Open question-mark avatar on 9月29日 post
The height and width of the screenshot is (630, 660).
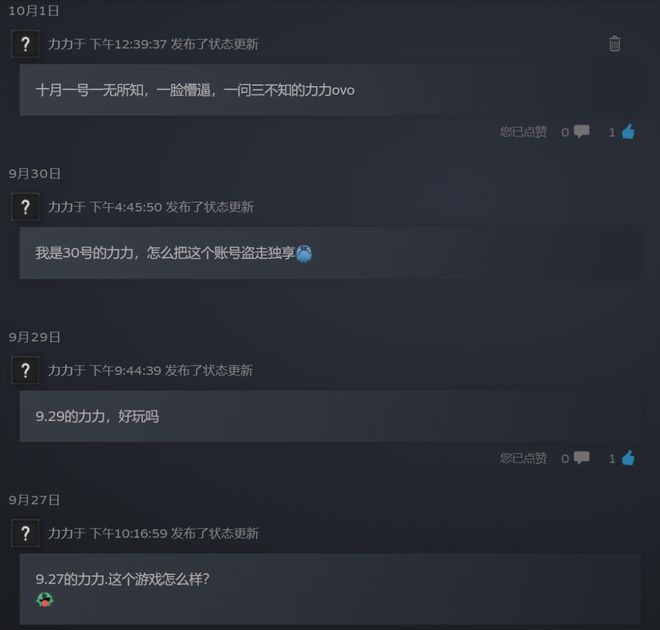(x=25, y=370)
